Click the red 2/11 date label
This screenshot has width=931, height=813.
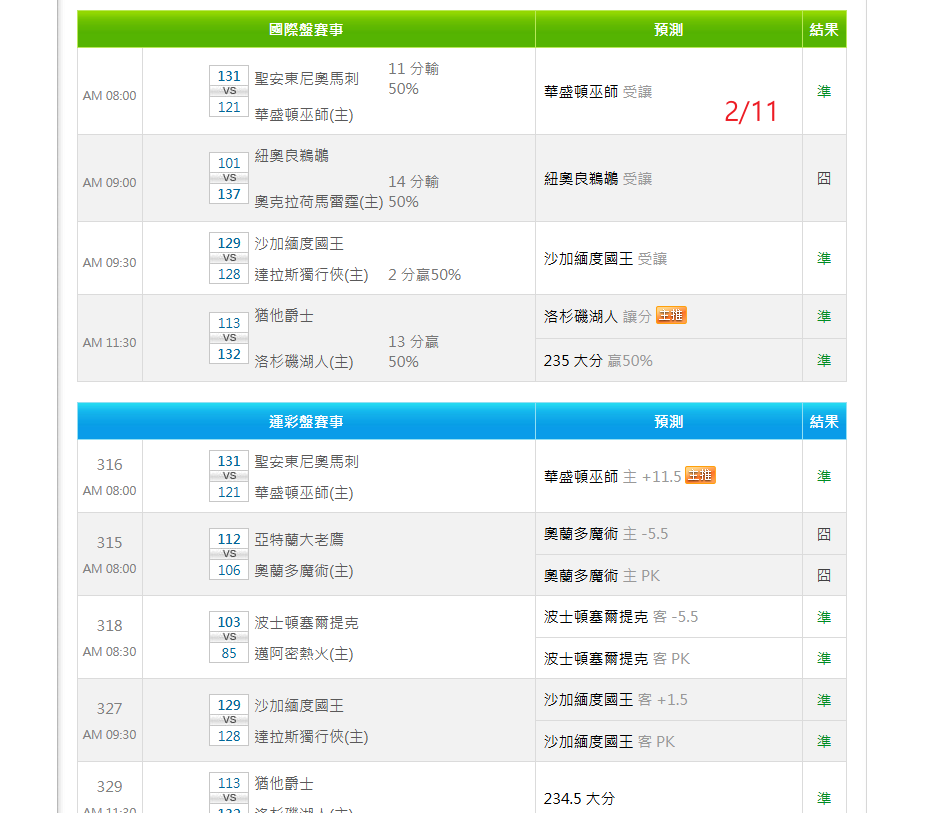(x=751, y=112)
